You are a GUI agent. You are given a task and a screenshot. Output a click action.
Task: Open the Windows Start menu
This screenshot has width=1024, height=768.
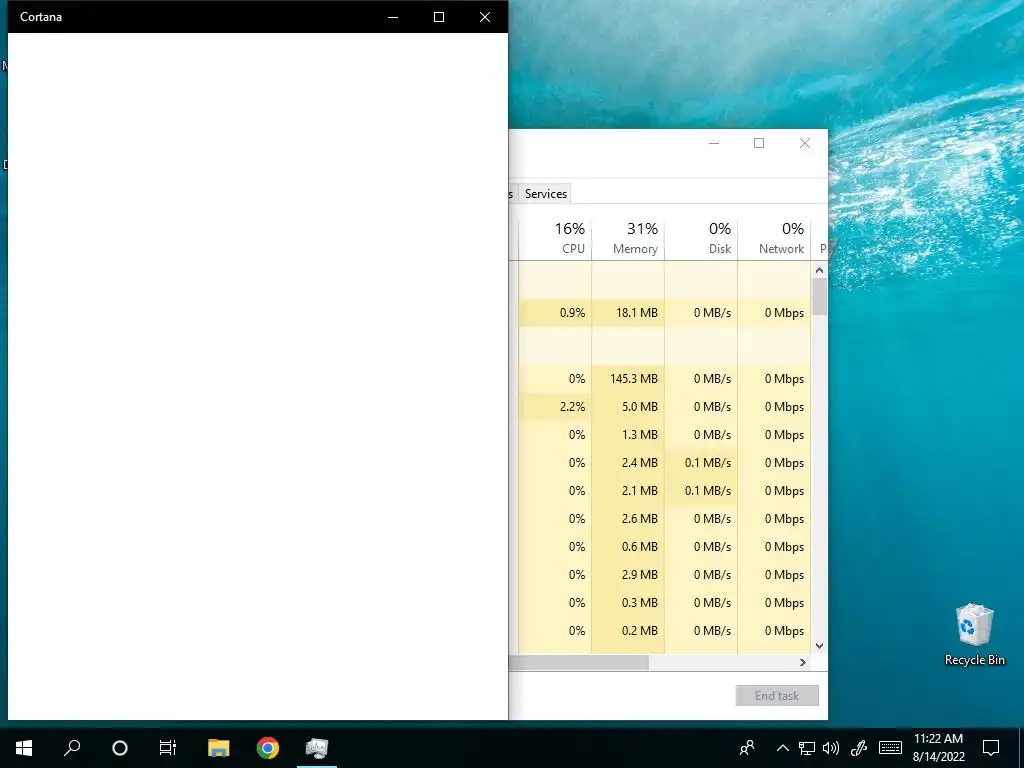24,748
